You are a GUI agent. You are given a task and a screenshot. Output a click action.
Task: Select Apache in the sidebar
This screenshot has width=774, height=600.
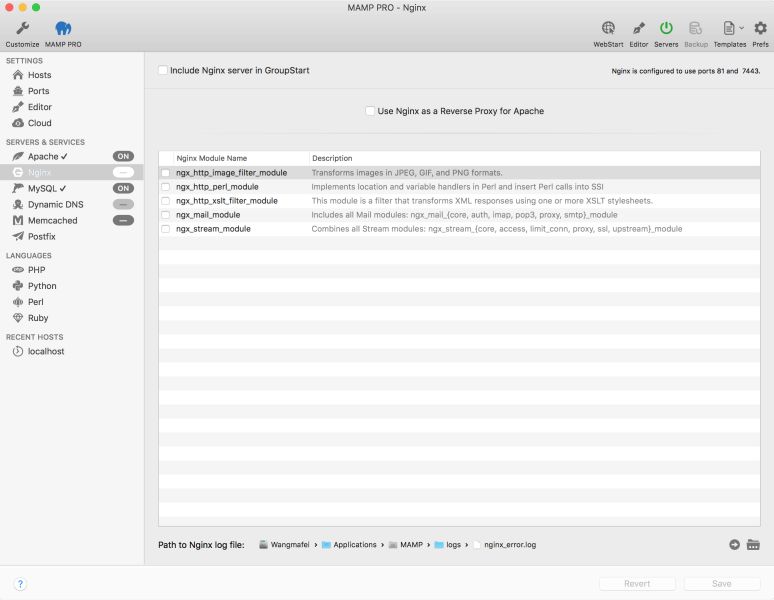point(43,156)
